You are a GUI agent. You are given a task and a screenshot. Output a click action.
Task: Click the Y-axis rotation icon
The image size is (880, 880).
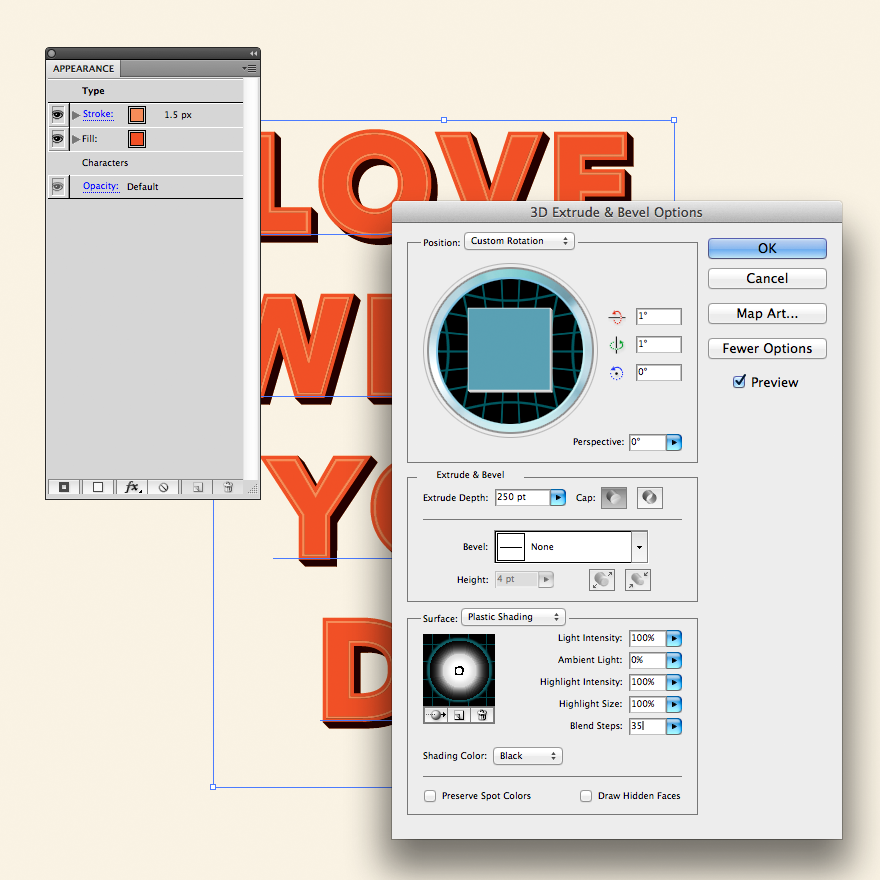(x=616, y=345)
